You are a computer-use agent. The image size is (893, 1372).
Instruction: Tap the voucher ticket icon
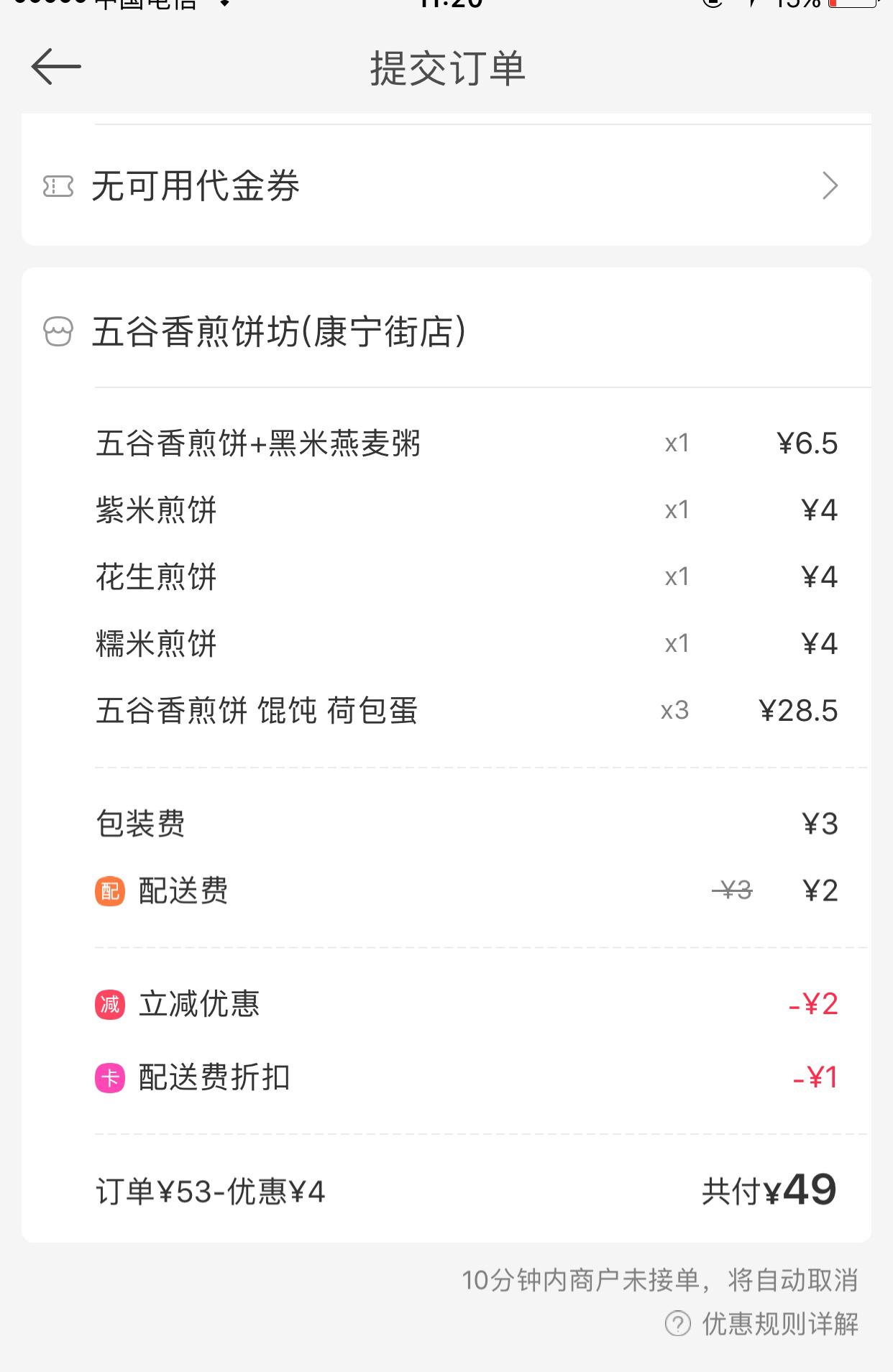tap(58, 187)
